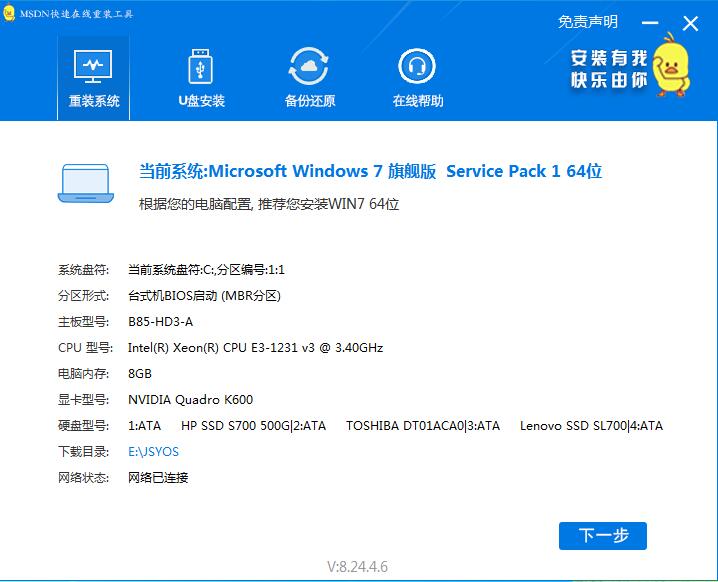The image size is (718, 582).
Task: Open the 备份还原 cloud sync icon
Action: tap(309, 66)
